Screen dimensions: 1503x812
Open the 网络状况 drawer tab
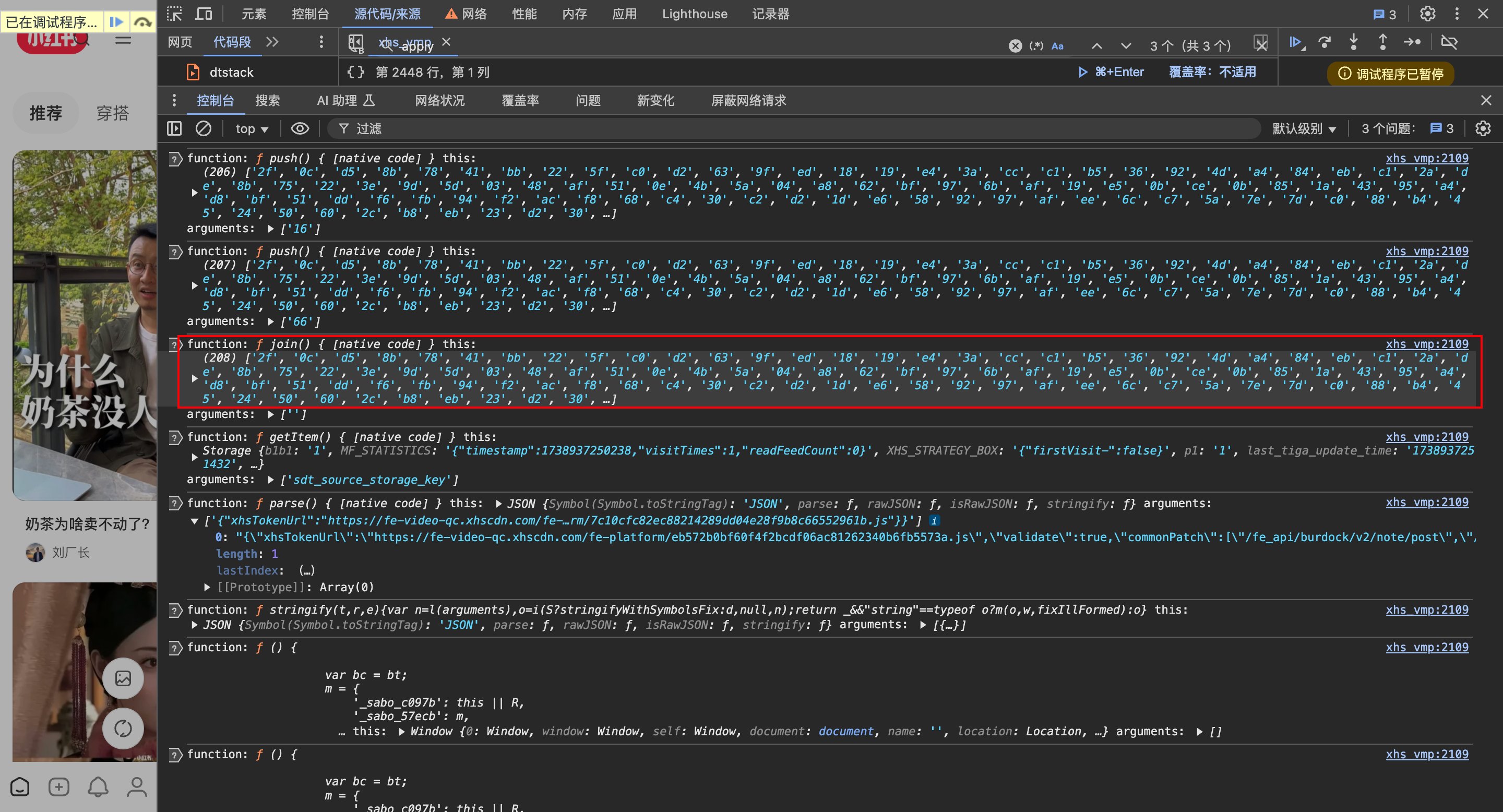point(439,100)
